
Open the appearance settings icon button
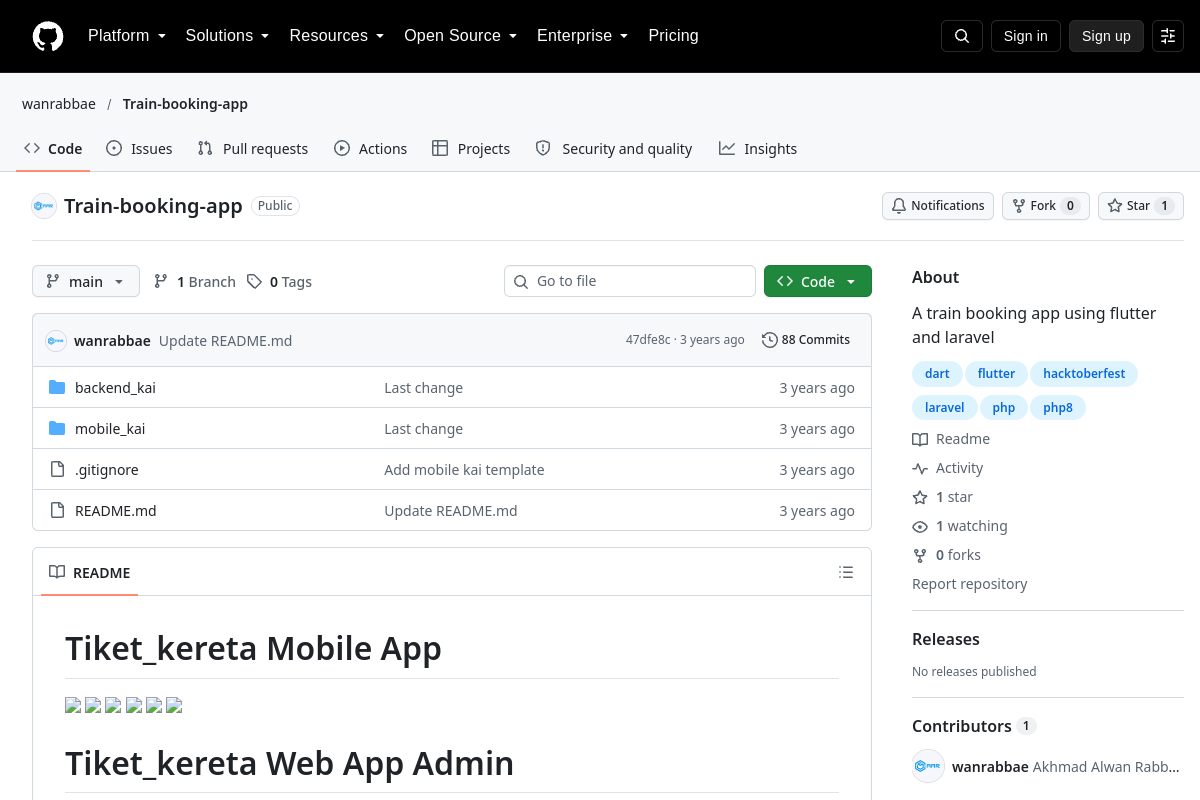1168,36
